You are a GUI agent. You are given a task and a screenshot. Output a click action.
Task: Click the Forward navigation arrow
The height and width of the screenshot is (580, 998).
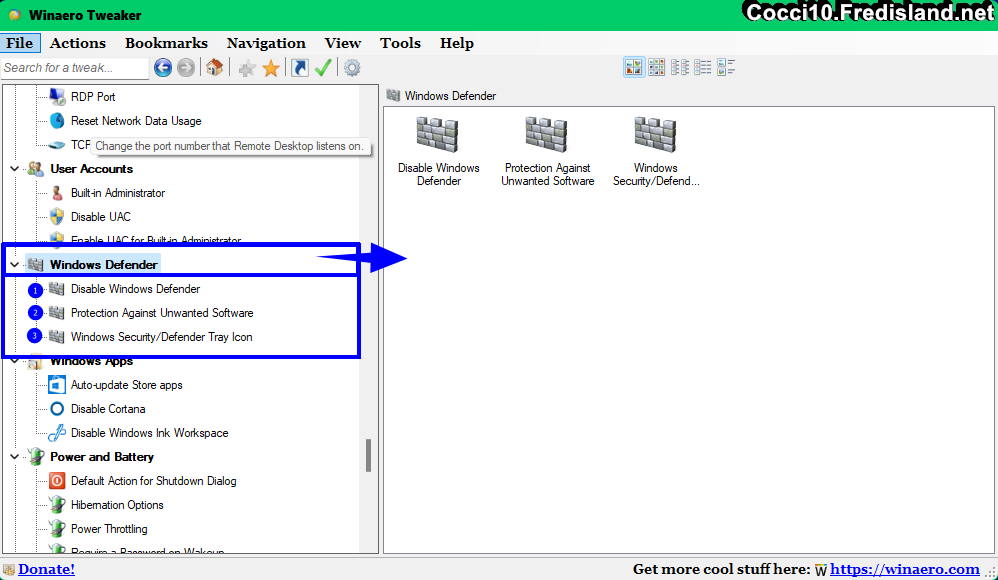[186, 67]
